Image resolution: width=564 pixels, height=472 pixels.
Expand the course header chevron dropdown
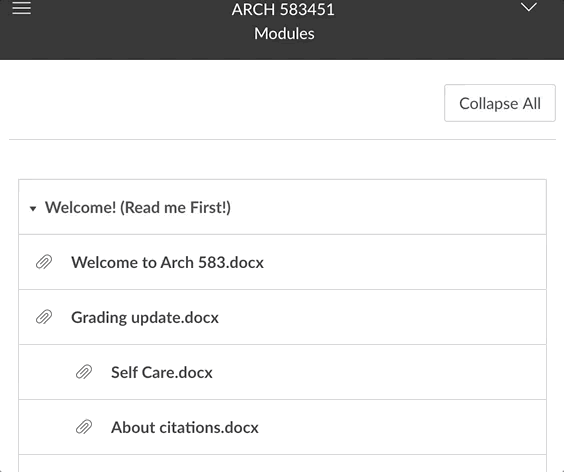[529, 6]
